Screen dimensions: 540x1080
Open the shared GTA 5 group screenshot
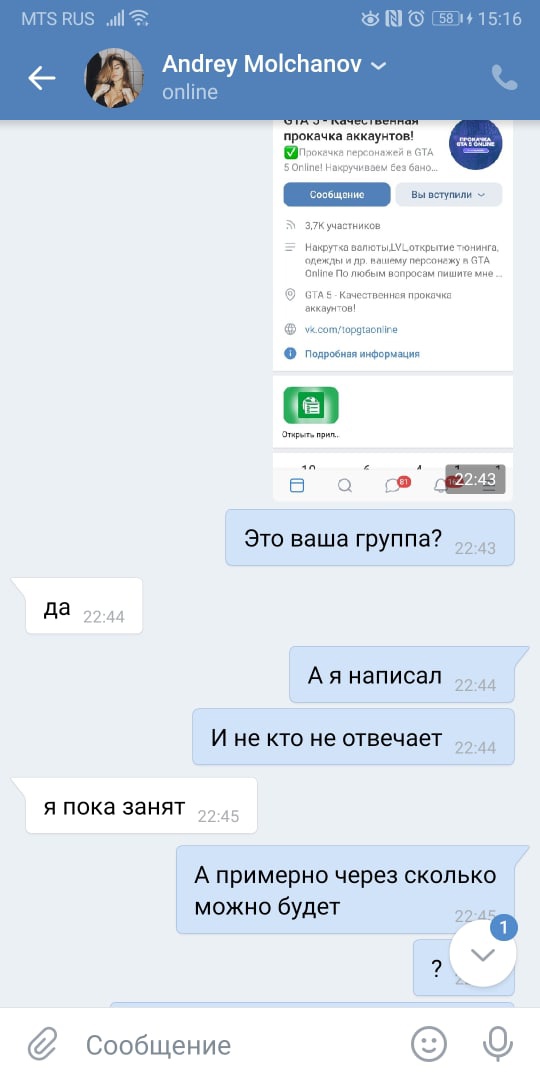pyautogui.click(x=393, y=310)
